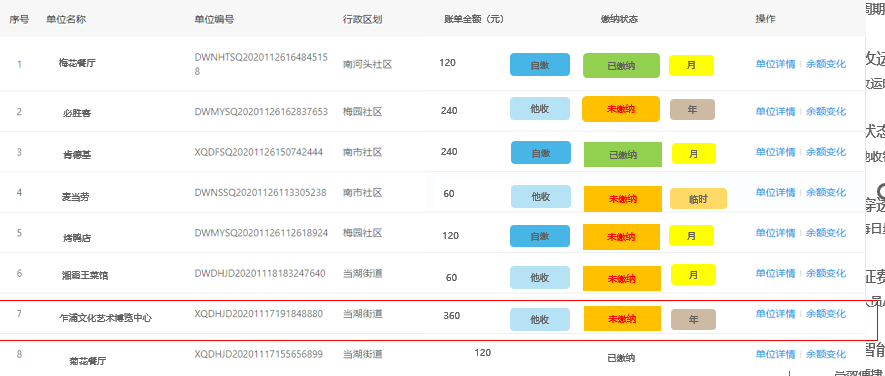
Task: Click 未缴纳 badge in 麦当劳 row
Action: (x=623, y=199)
